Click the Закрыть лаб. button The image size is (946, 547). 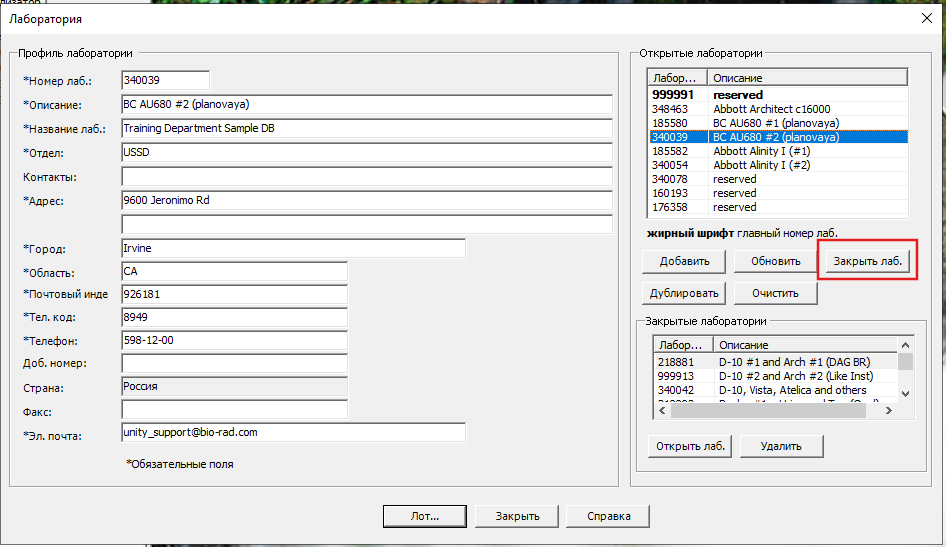coord(867,262)
